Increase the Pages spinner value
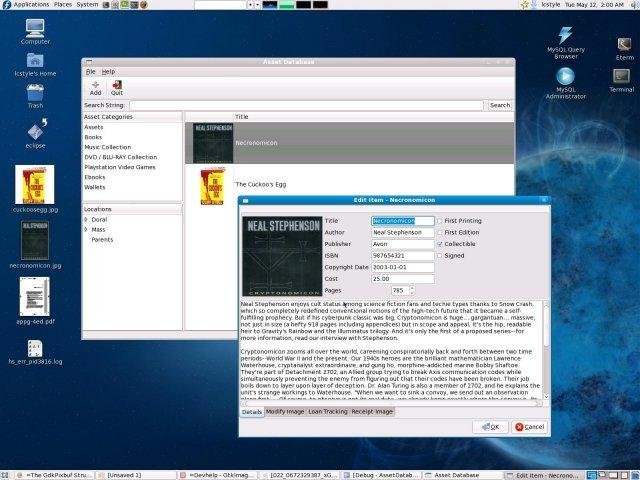The height and width of the screenshot is (480, 640). pos(412,288)
